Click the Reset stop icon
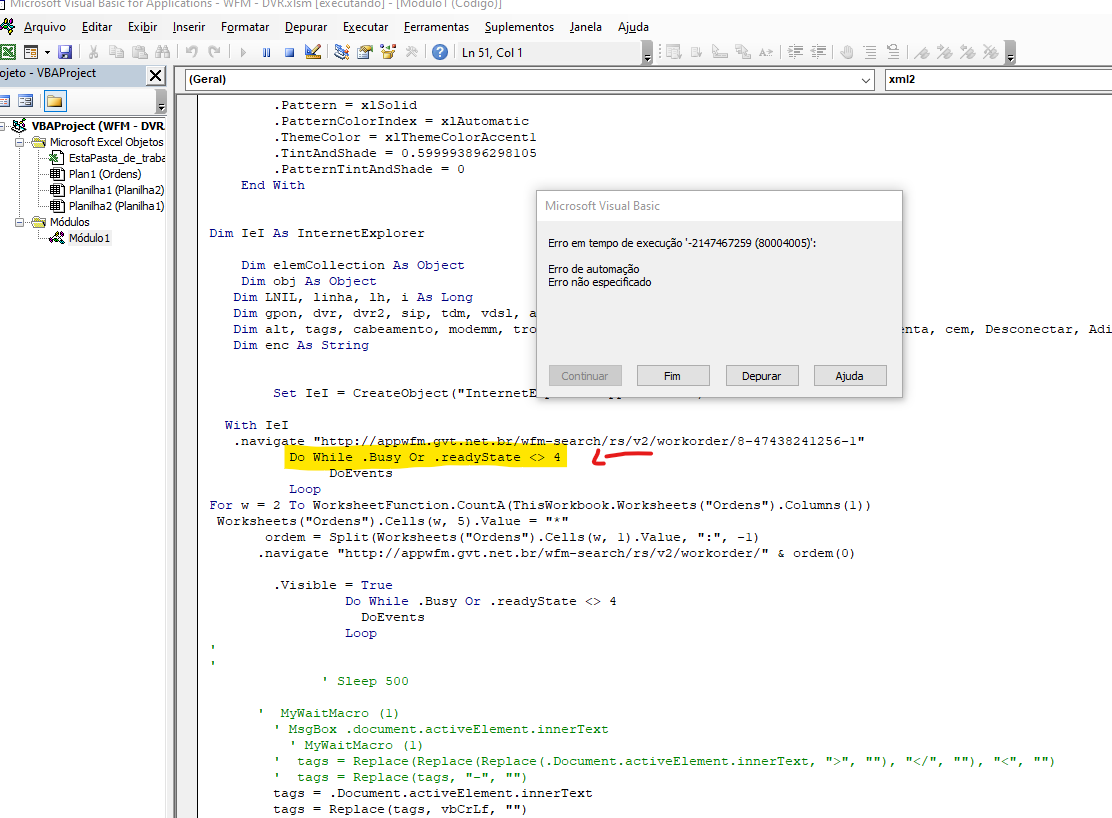The height and width of the screenshot is (818, 1112). (289, 52)
